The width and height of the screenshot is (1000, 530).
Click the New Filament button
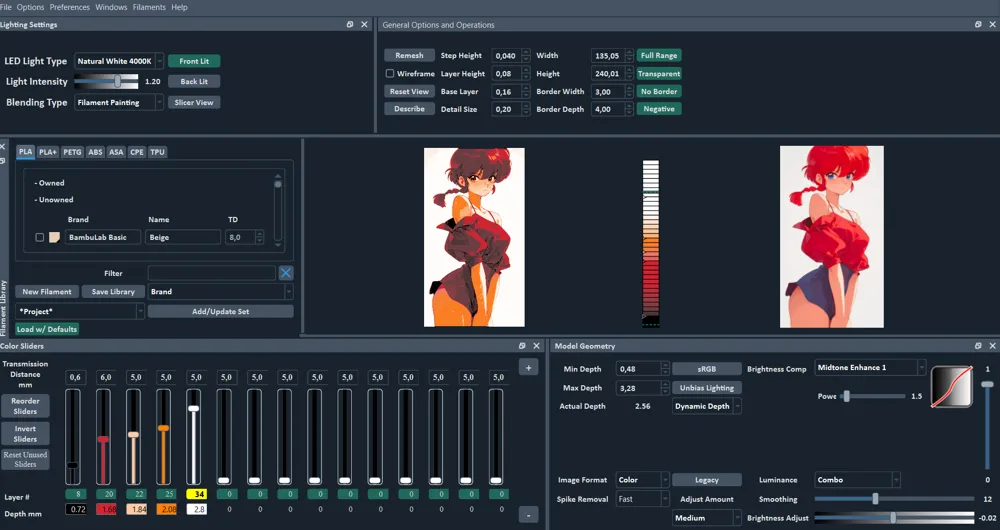pyautogui.click(x=47, y=291)
